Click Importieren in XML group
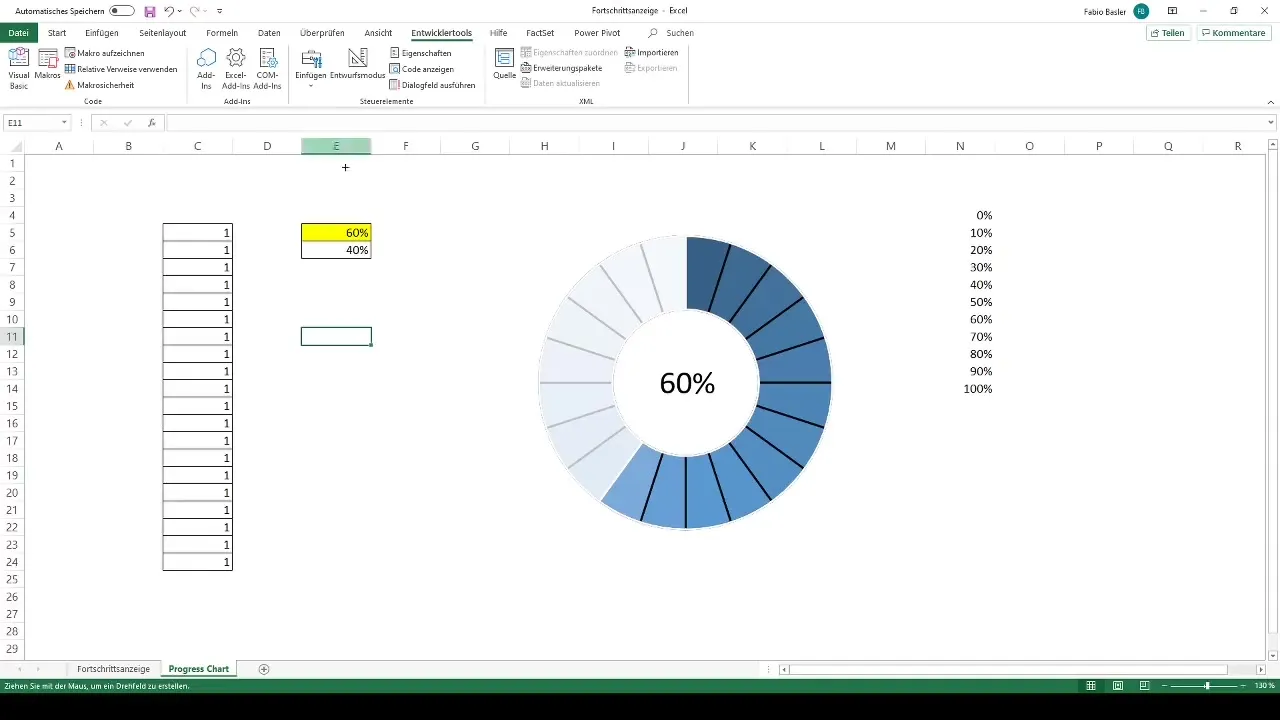Viewport: 1280px width, 720px height. [x=651, y=52]
